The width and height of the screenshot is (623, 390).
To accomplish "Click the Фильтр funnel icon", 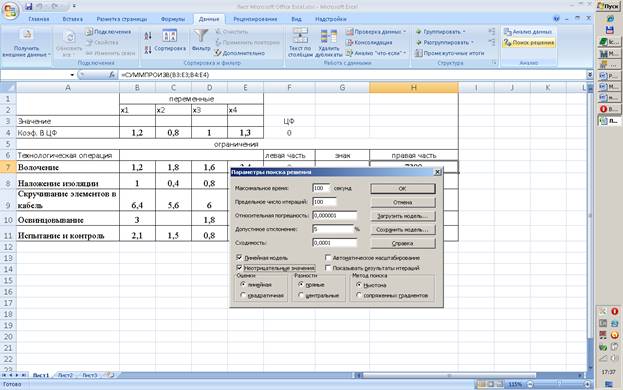I will (x=201, y=36).
